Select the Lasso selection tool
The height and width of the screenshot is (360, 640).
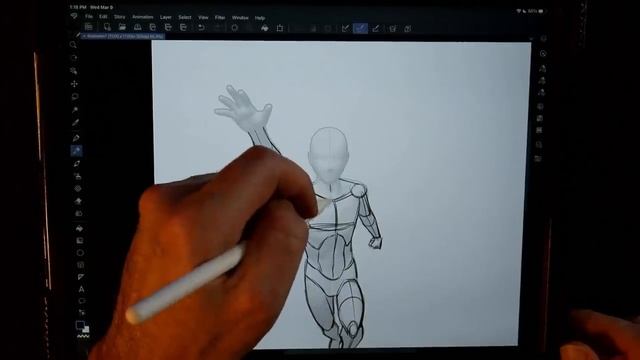(75, 97)
